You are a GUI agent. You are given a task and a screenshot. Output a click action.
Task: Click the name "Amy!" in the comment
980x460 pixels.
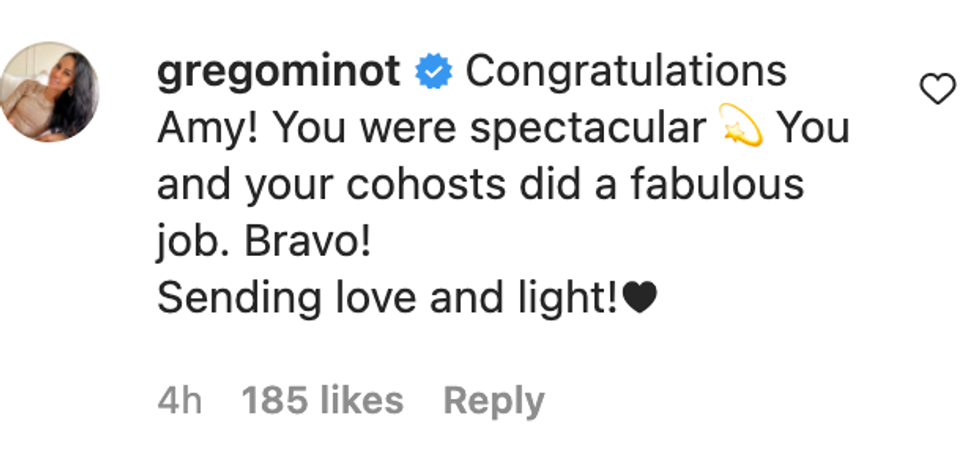(208, 129)
